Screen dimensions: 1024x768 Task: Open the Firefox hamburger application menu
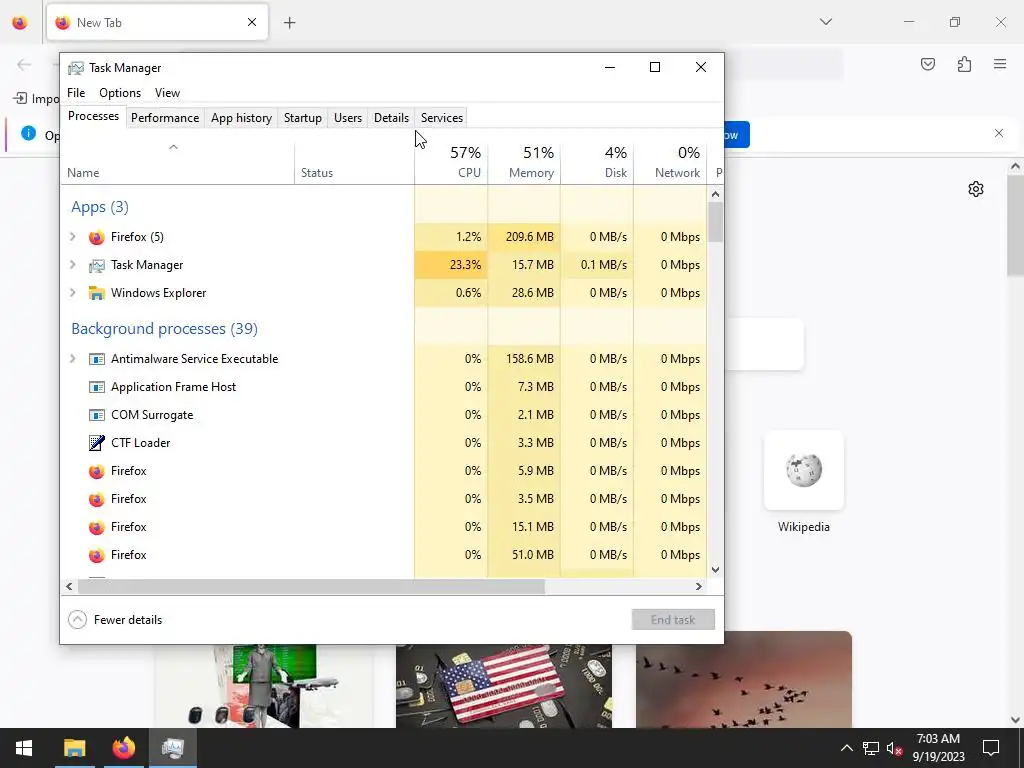point(1000,64)
